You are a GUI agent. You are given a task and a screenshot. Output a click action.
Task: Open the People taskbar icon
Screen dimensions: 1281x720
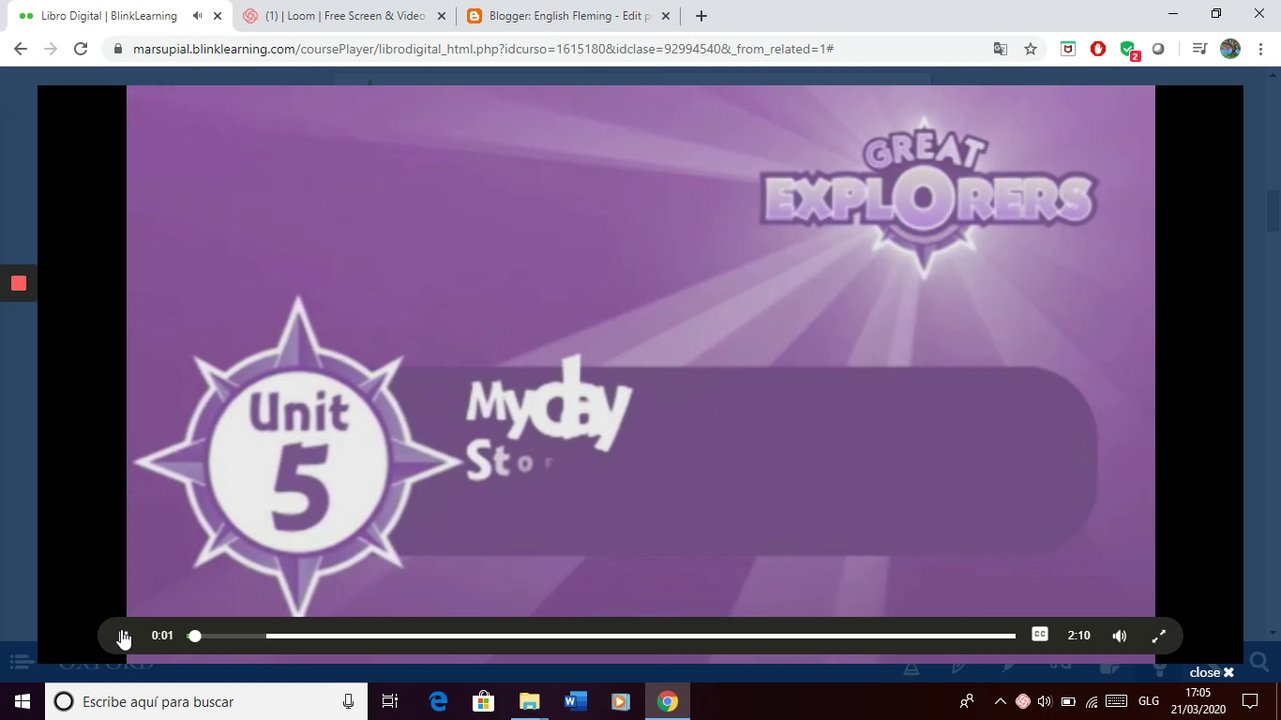pos(966,701)
